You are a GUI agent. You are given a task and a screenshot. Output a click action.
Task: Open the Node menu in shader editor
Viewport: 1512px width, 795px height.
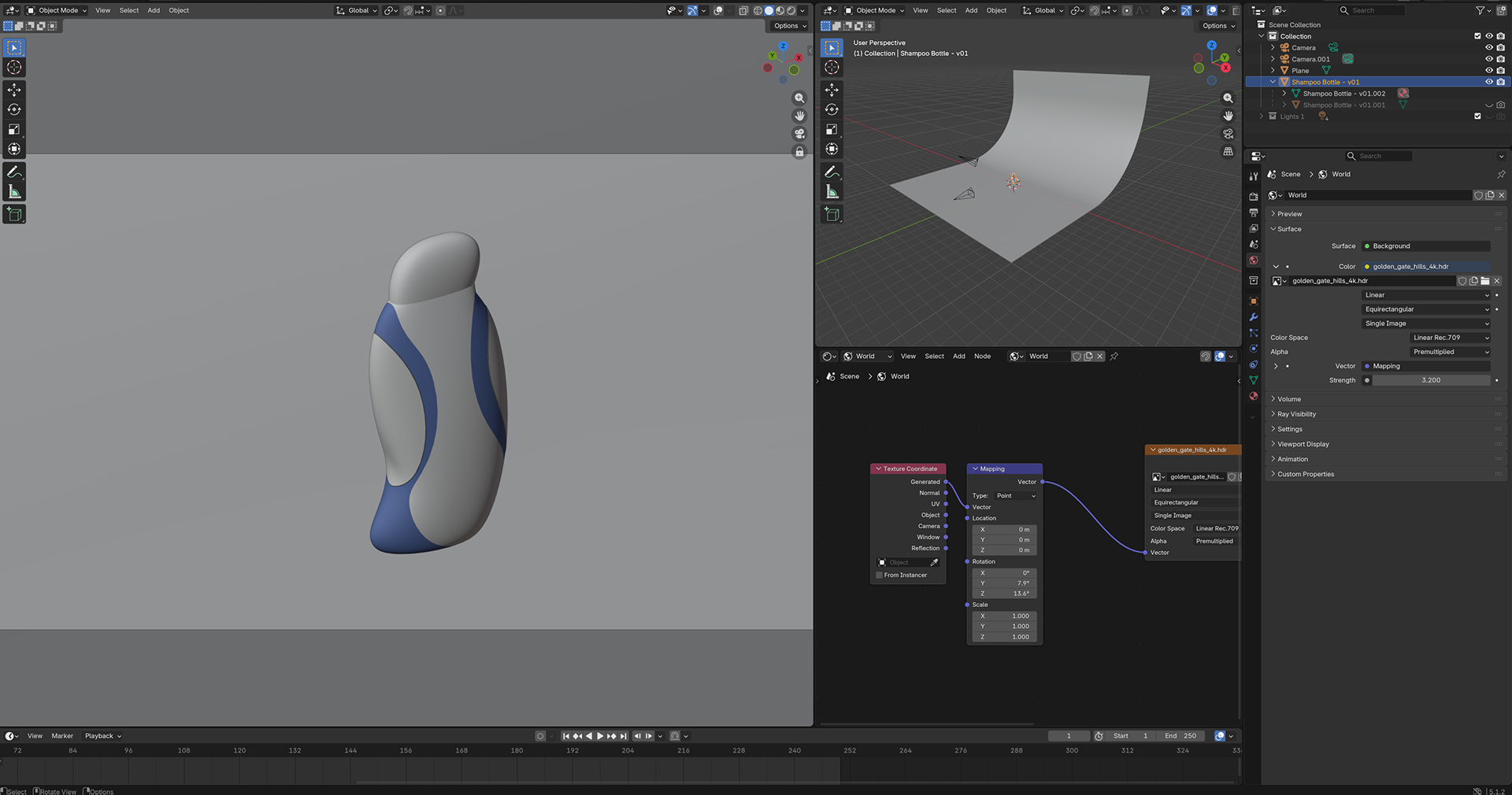(982, 357)
